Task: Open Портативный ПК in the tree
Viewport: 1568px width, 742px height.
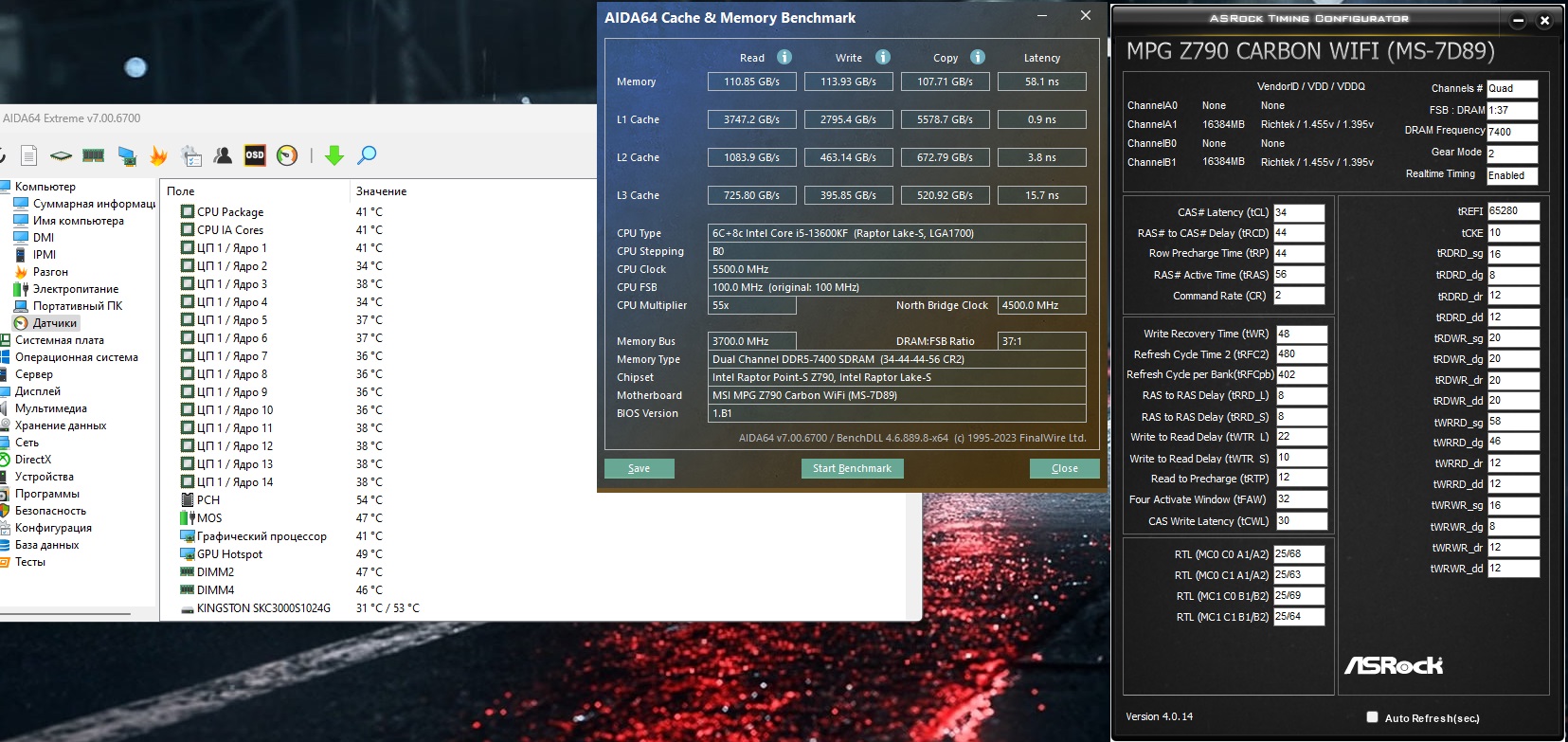Action: 78,306
